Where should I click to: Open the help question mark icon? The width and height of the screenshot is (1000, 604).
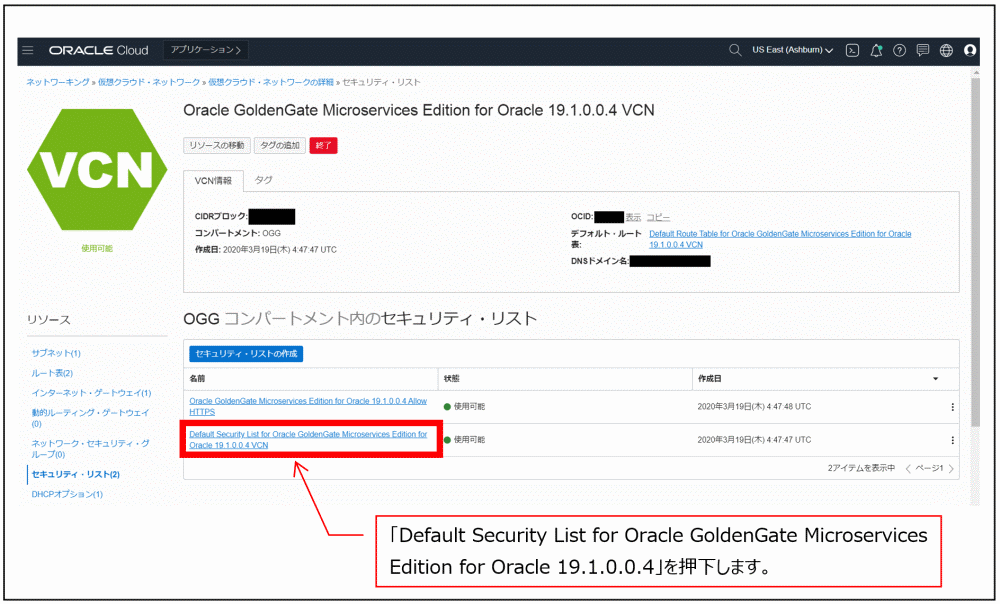[x=899, y=50]
